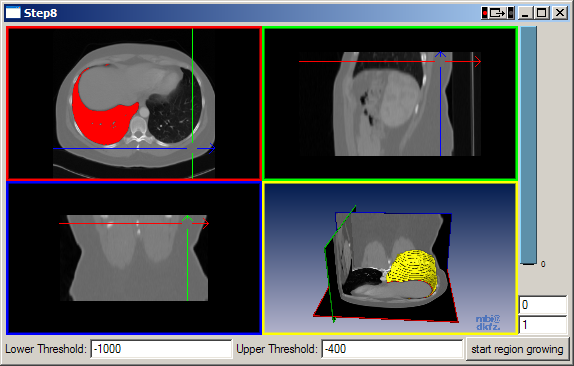Click the green arrowhead in the coronal view

coord(187,218)
